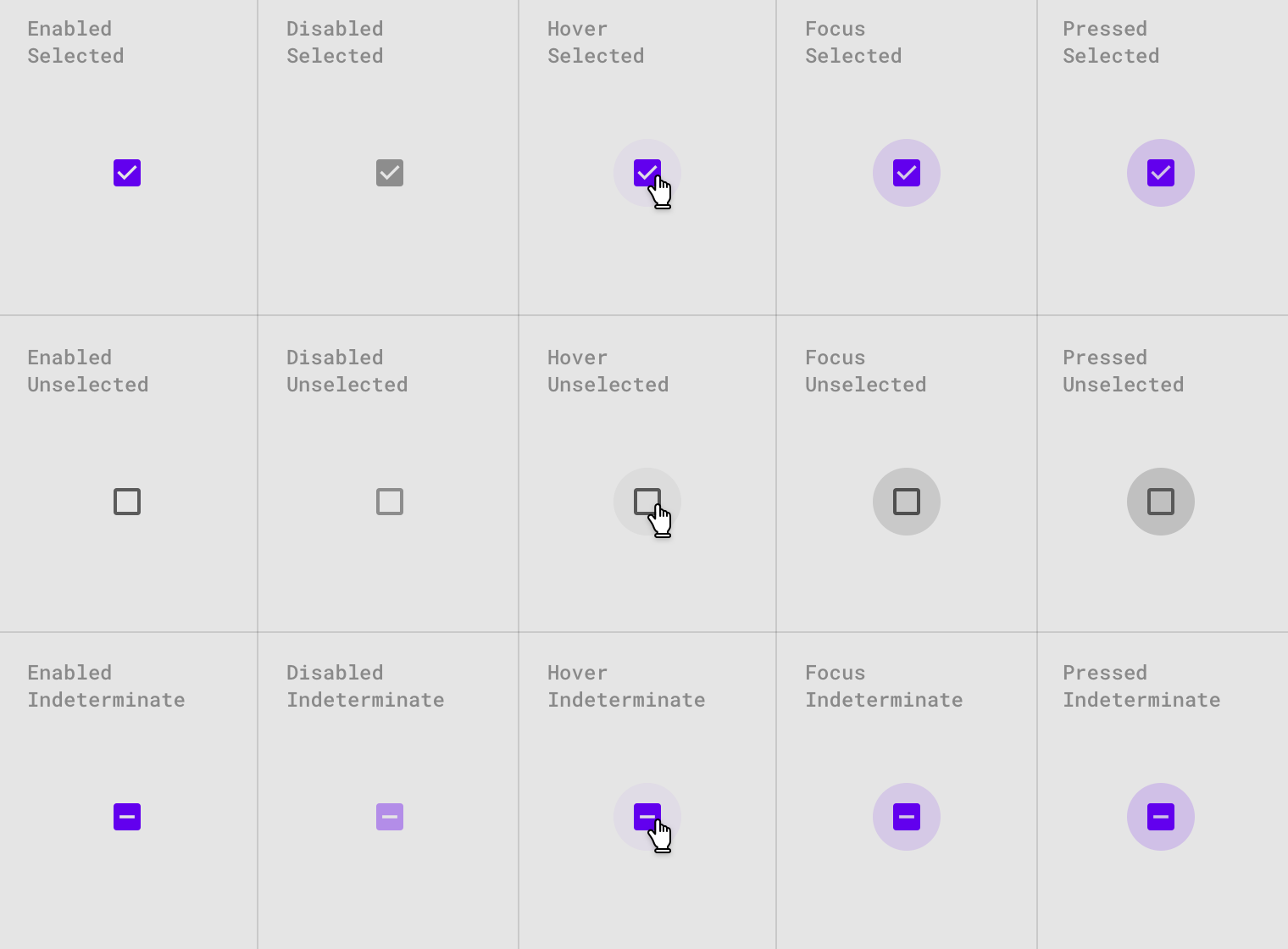Click the Disabled Unselected label text
This screenshot has height=949, width=1288.
pyautogui.click(x=347, y=370)
